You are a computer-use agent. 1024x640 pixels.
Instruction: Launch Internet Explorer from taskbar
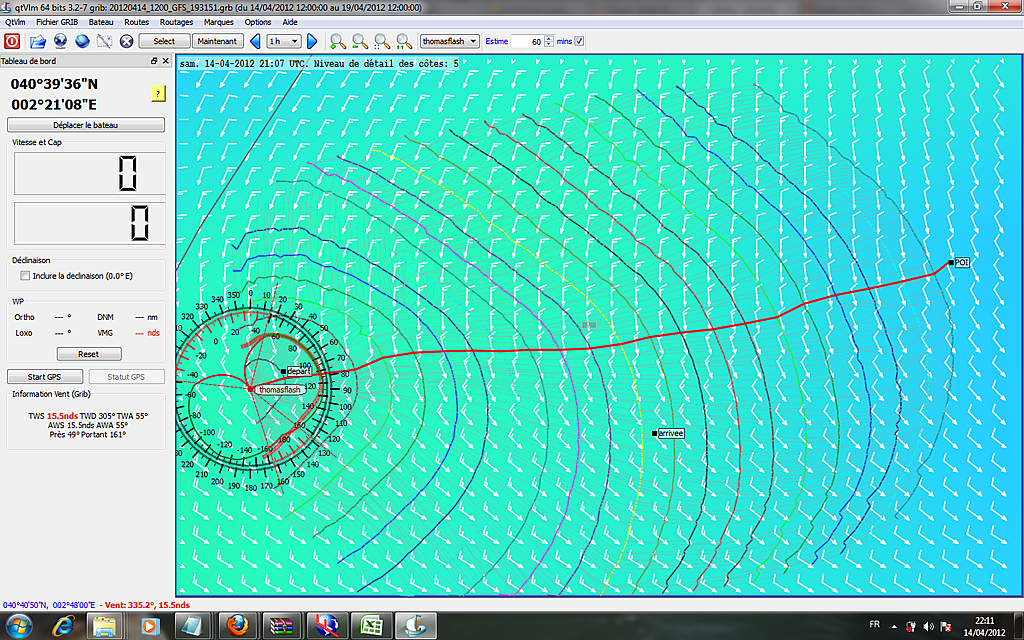(x=63, y=627)
